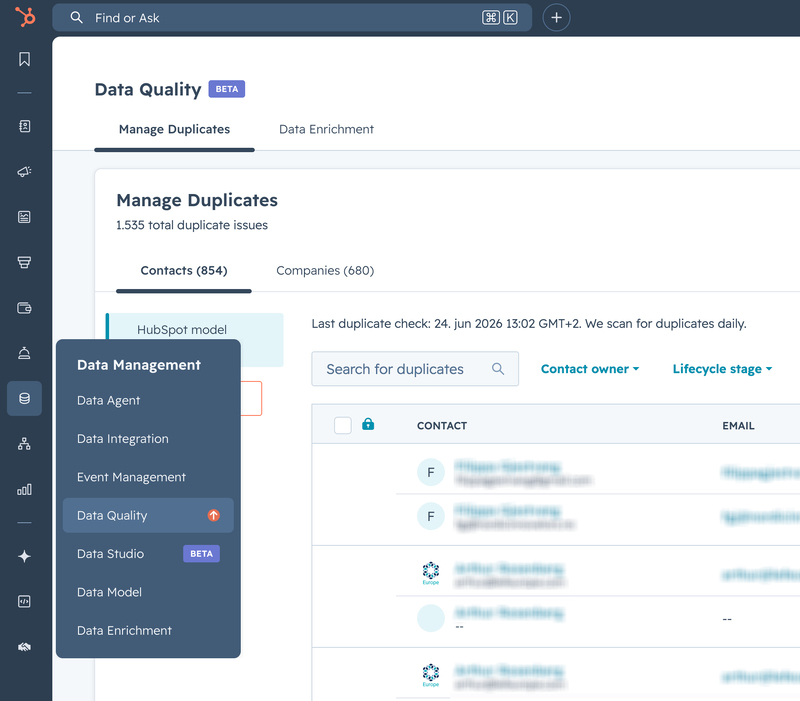Screen dimensions: 800x701
Task: Open the Marketing megaphone sidebar icon
Action: (x=24, y=171)
